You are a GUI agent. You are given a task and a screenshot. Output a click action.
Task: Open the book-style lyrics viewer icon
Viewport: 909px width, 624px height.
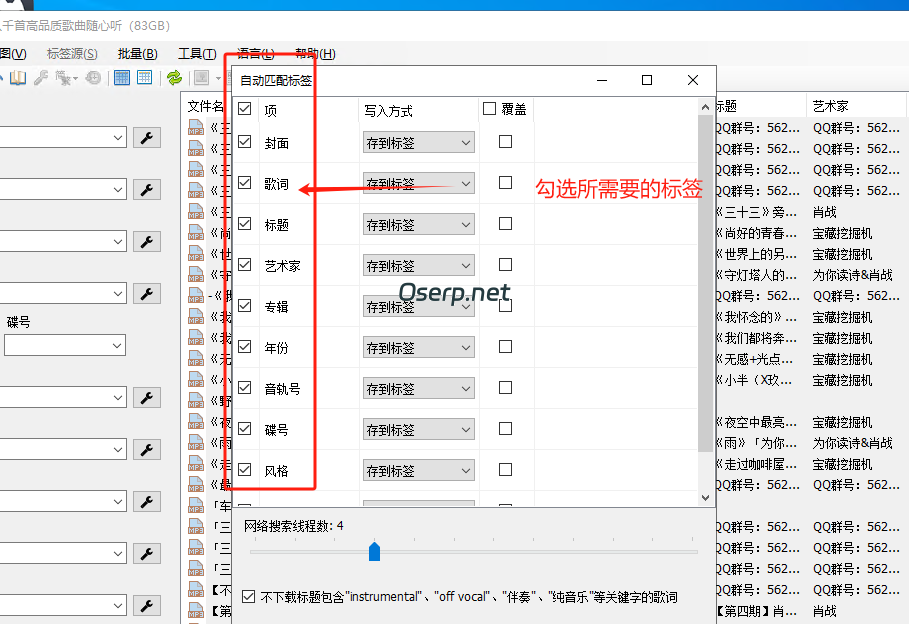tap(17, 78)
